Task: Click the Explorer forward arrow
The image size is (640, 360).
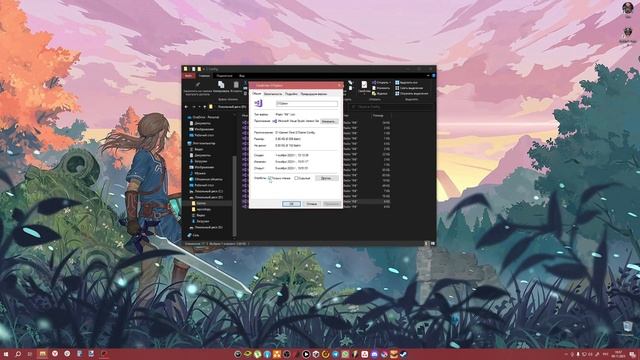Action: pyautogui.click(x=194, y=107)
